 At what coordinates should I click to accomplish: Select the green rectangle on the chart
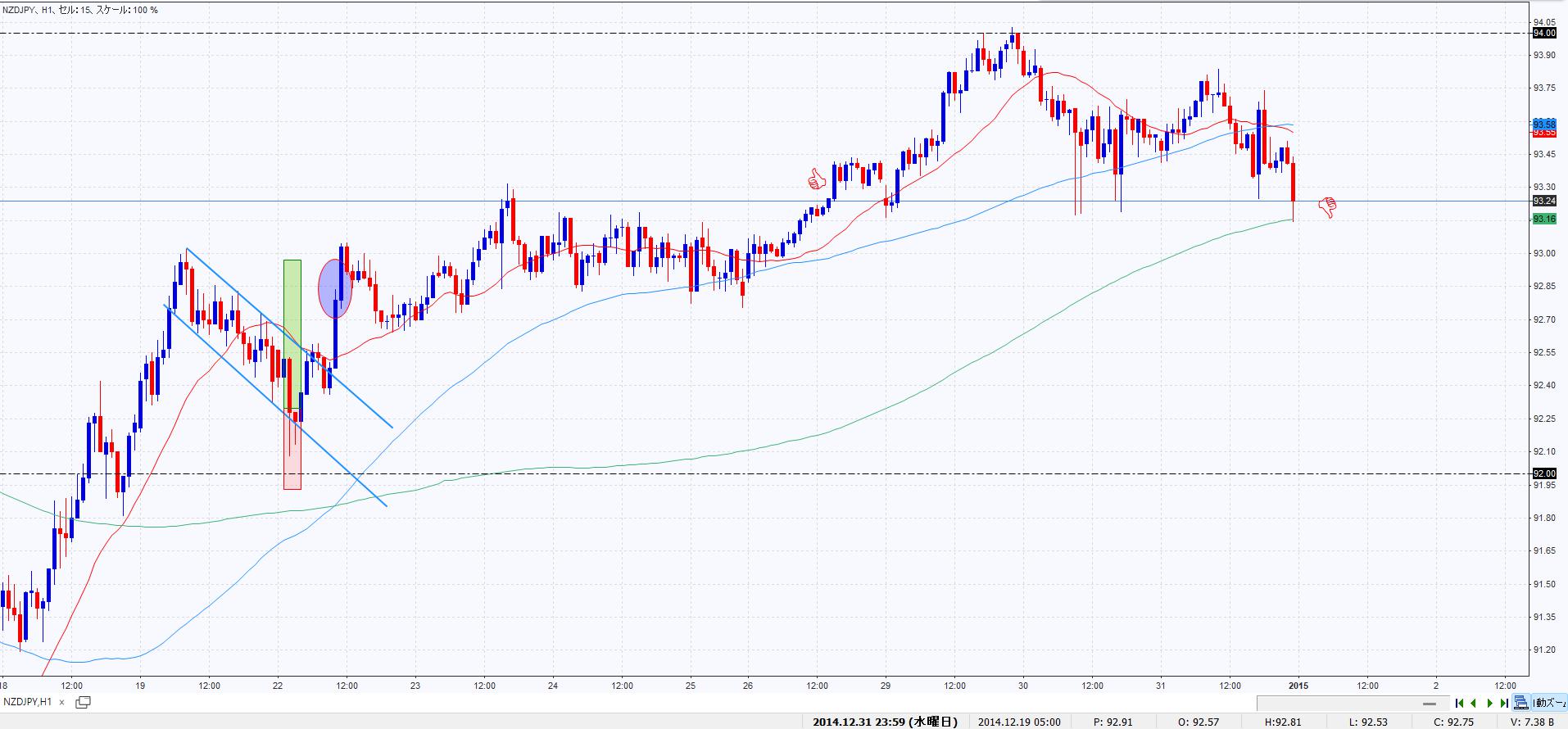pyautogui.click(x=292, y=328)
